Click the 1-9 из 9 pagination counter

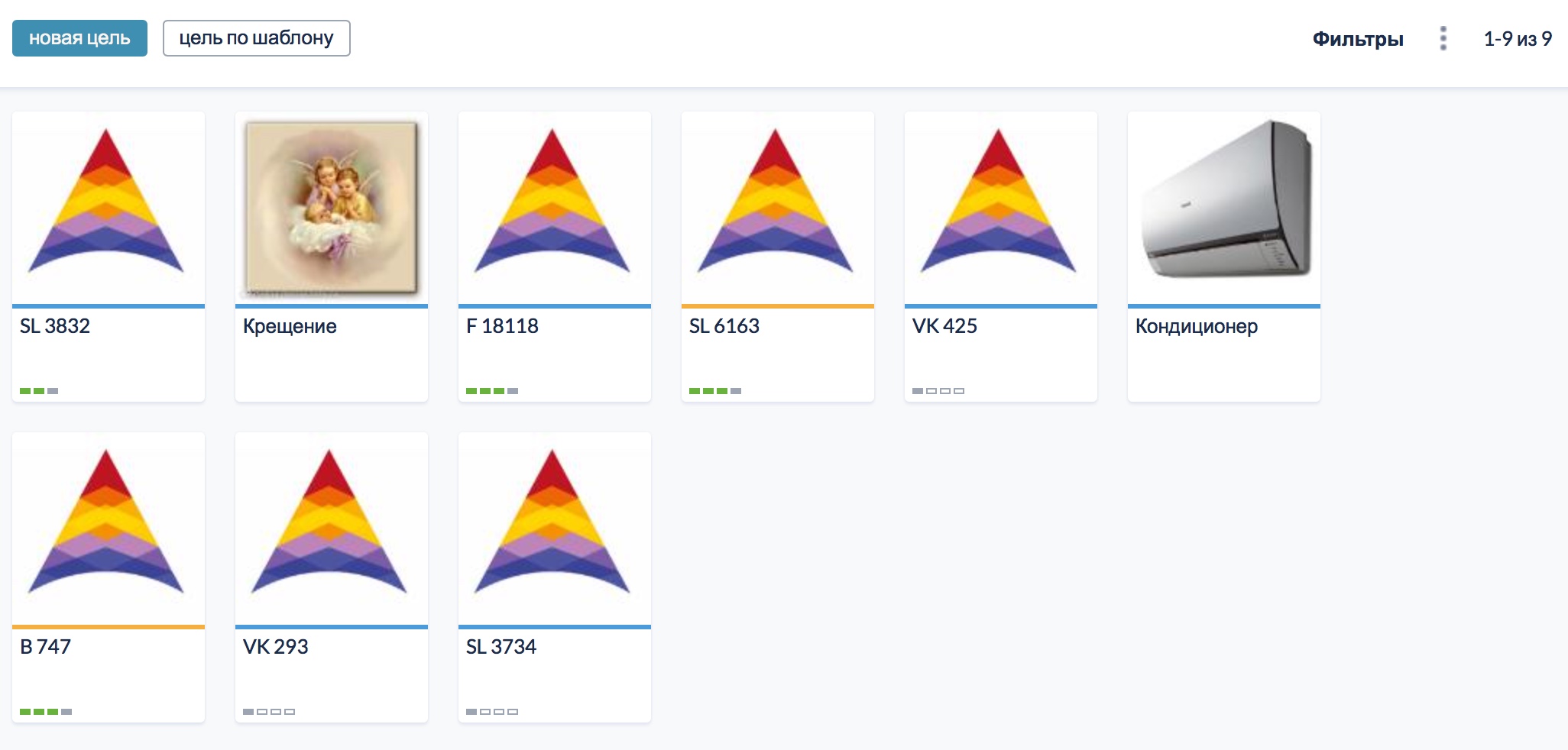pos(1517,39)
